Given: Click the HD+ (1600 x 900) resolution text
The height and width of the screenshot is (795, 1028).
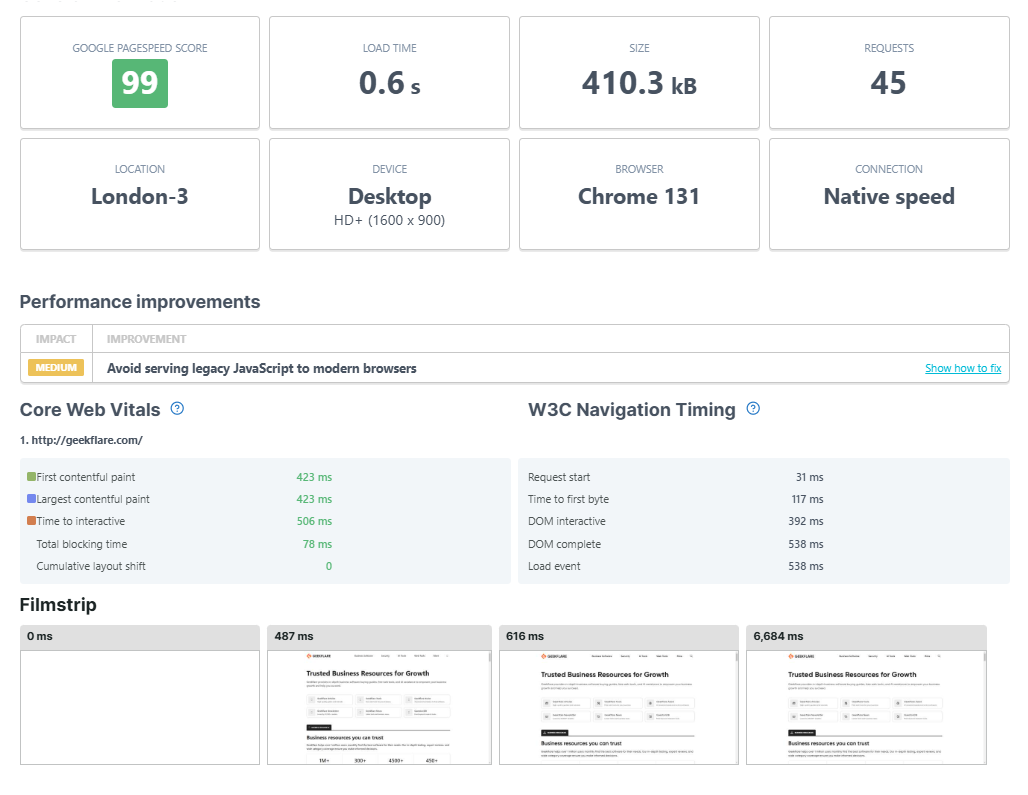Looking at the screenshot, I should tap(389, 220).
